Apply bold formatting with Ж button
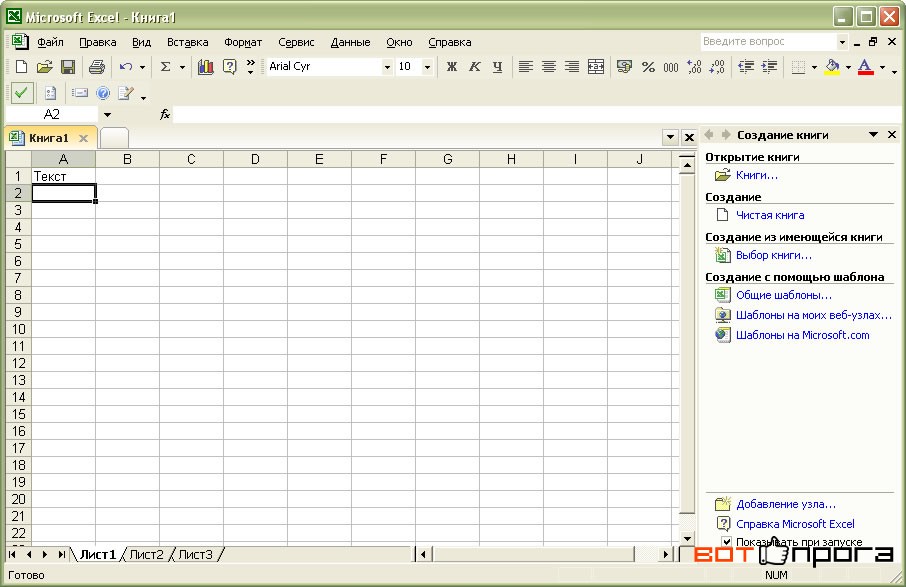Viewport: 906px width, 587px height. tap(452, 66)
